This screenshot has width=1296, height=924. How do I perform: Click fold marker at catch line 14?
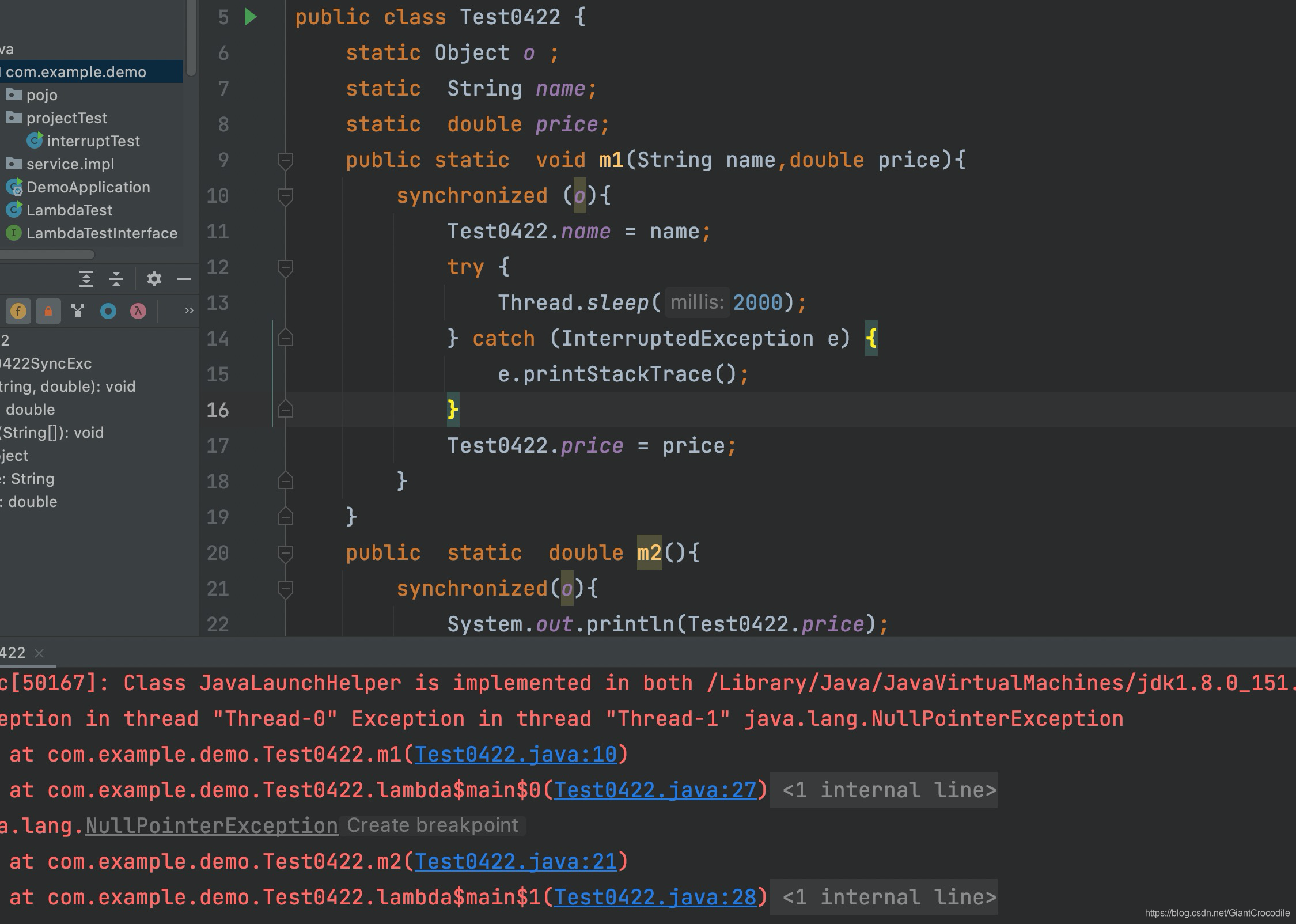click(x=286, y=338)
